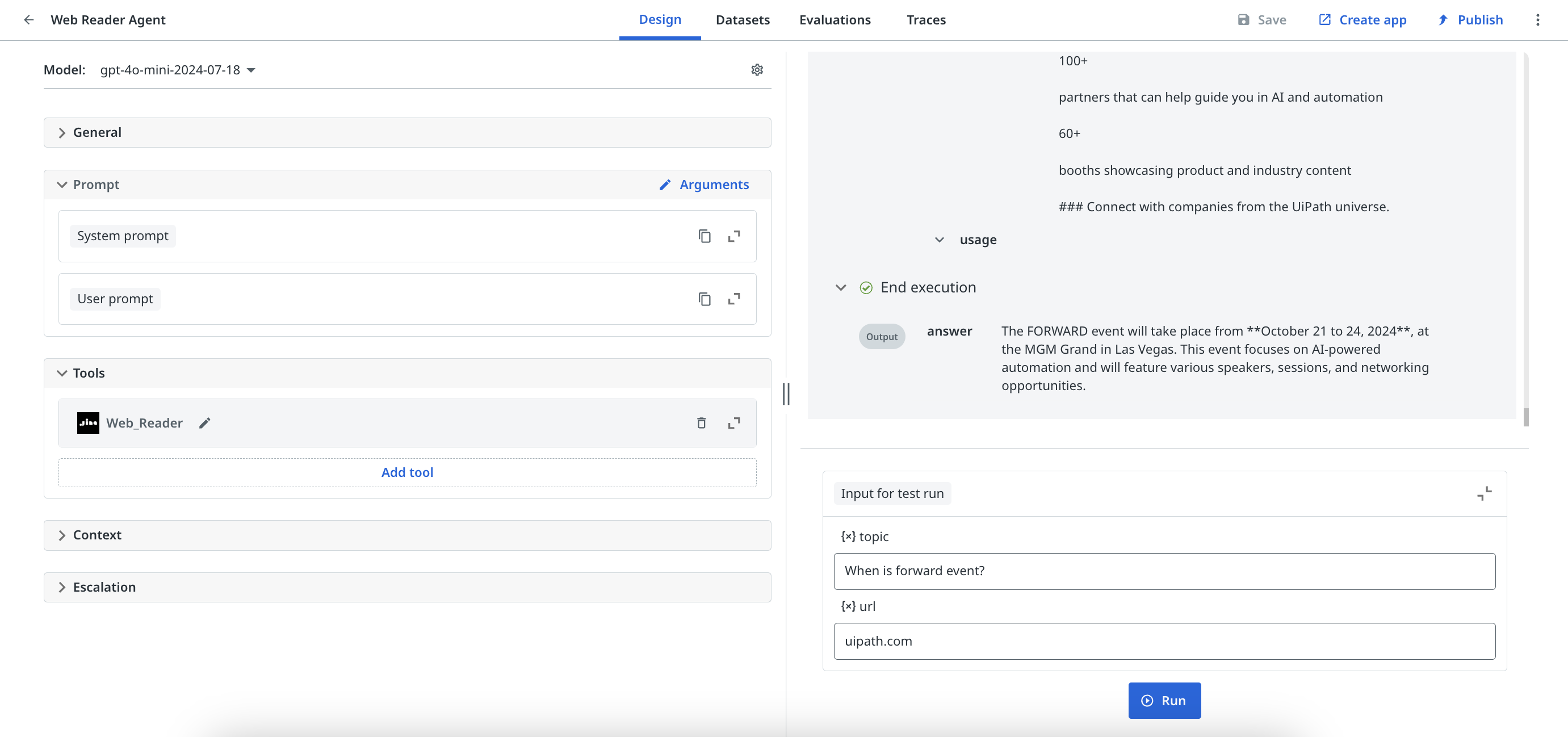Image resolution: width=1568 pixels, height=737 pixels.
Task: Click the '60+' text line
Action: [1069, 134]
